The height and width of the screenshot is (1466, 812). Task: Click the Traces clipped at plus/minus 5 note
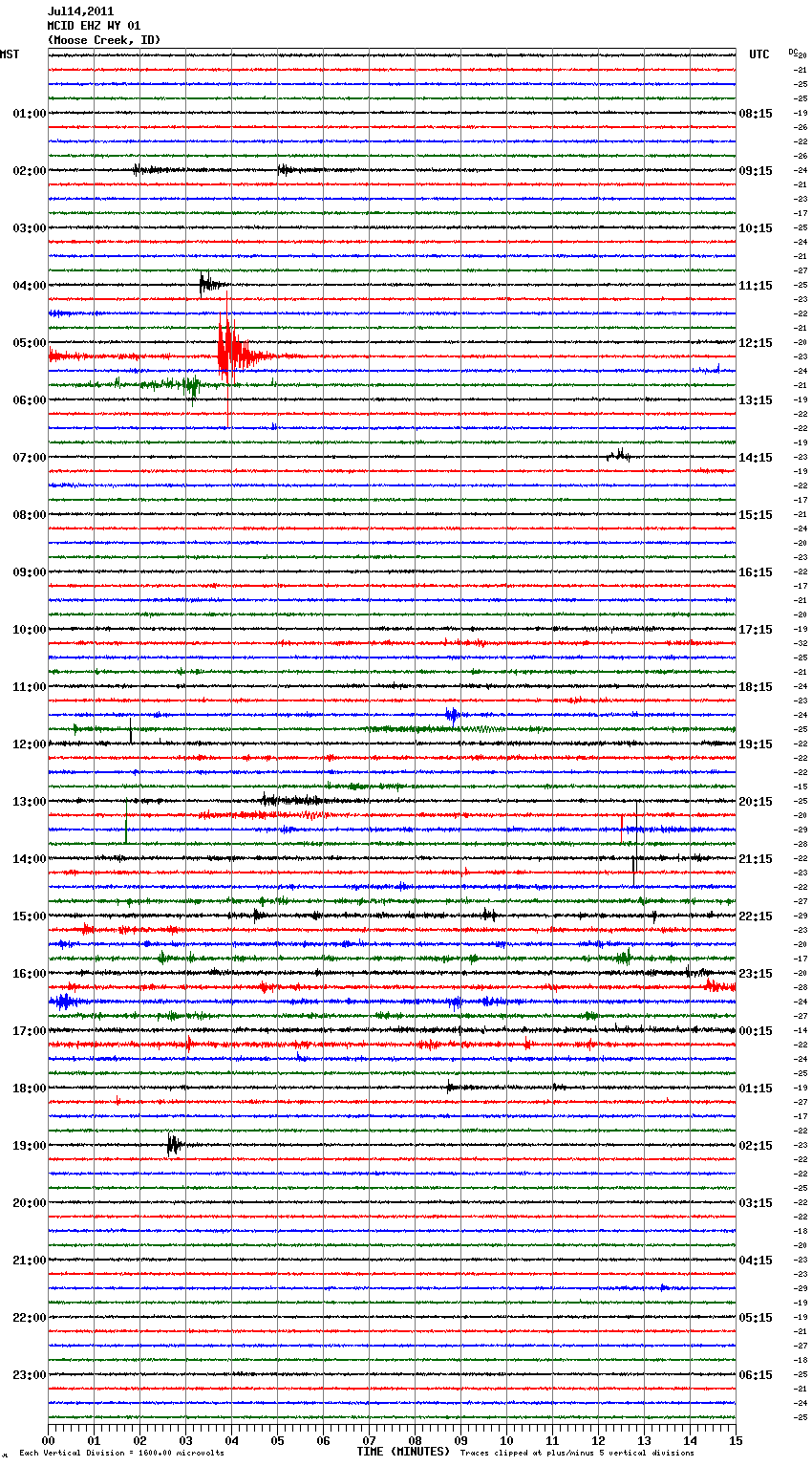tap(577, 1453)
